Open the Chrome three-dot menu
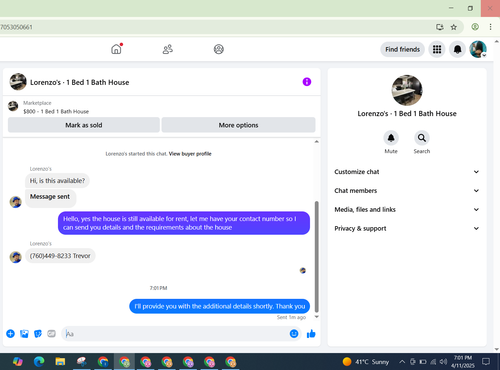 pos(490,27)
